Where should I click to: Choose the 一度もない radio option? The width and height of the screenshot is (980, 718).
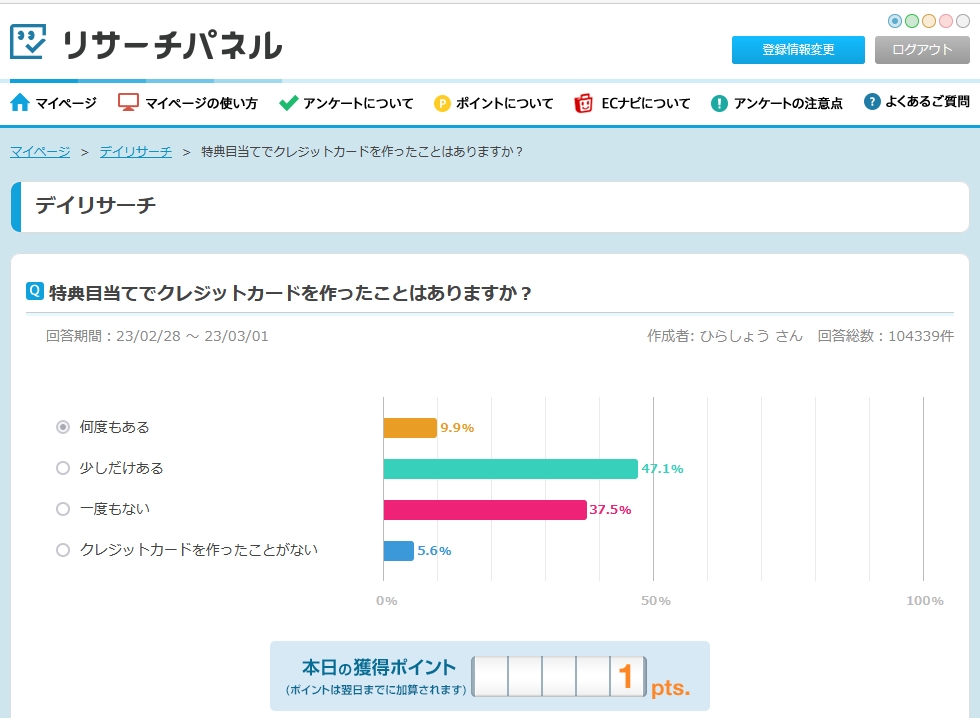click(x=63, y=509)
